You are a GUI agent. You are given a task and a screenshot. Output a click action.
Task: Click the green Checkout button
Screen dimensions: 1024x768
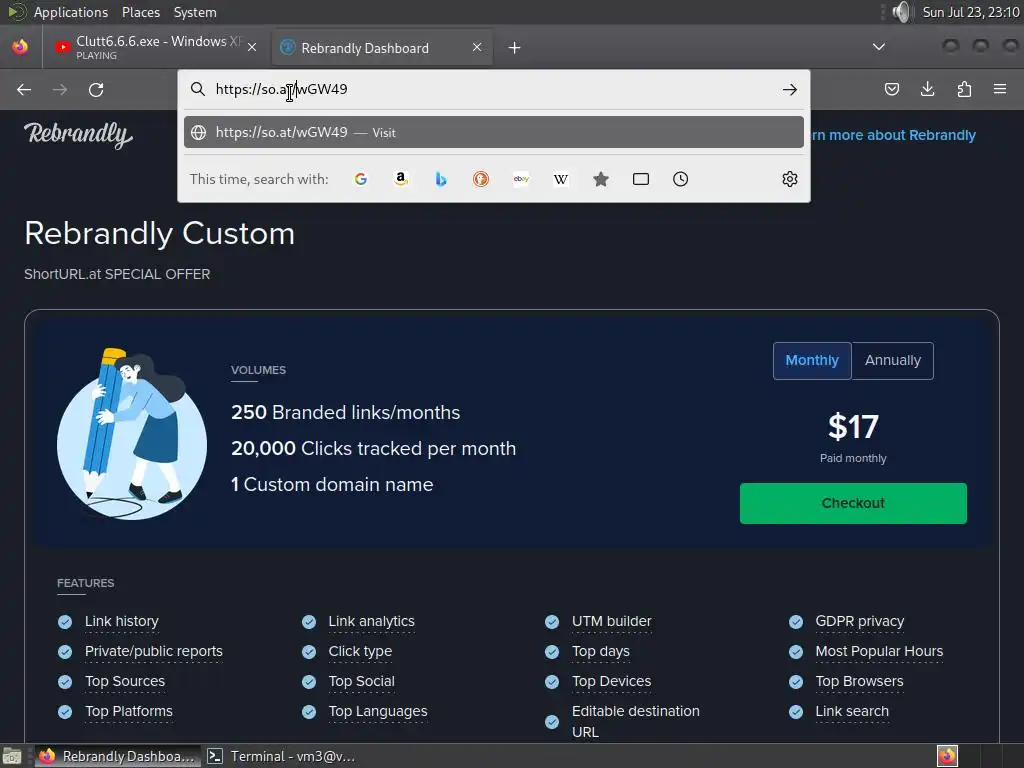click(853, 503)
